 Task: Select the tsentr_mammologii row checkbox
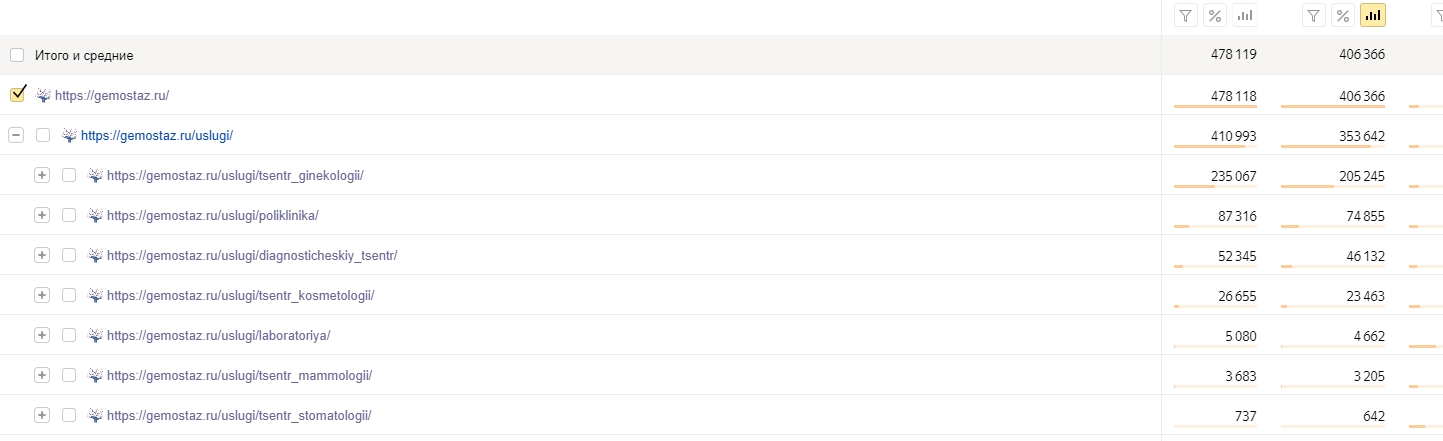coord(69,375)
